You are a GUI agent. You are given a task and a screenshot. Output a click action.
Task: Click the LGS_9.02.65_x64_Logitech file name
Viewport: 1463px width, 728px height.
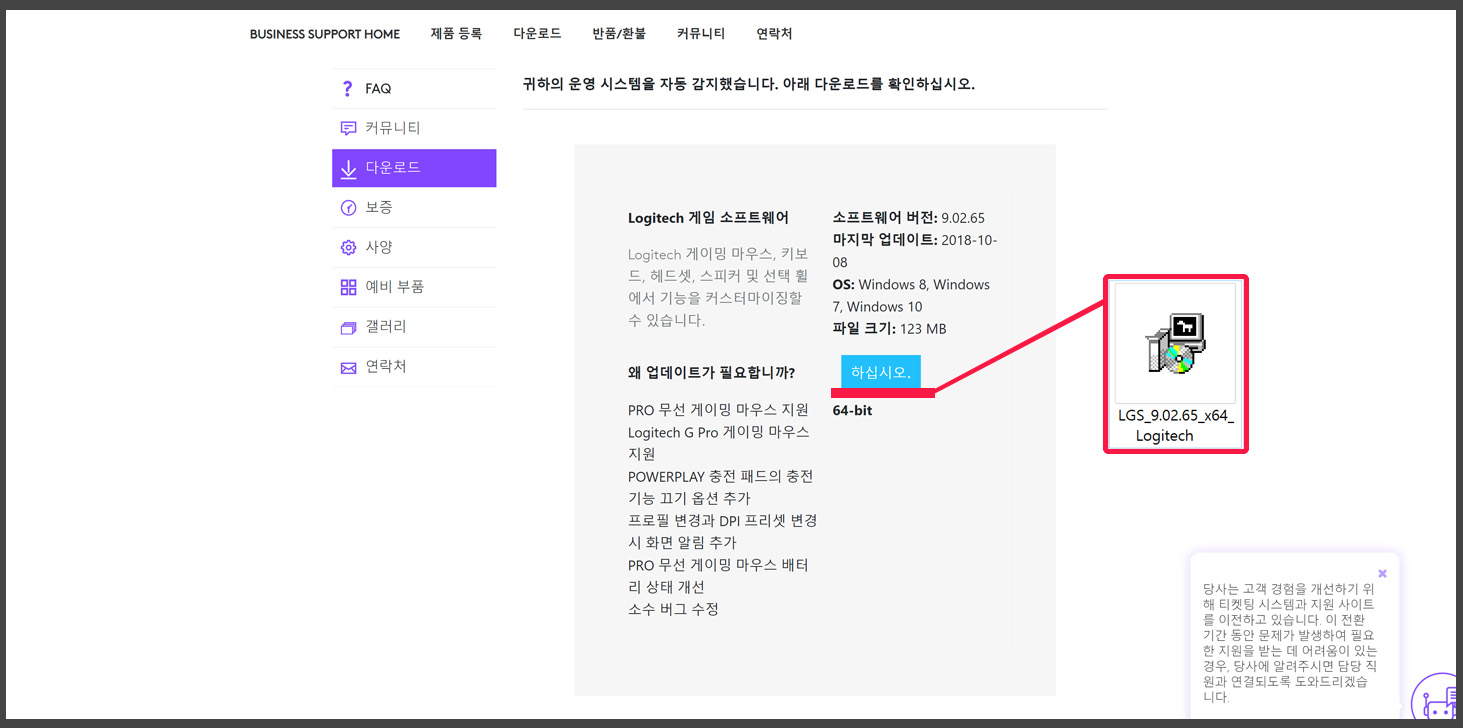point(1176,426)
